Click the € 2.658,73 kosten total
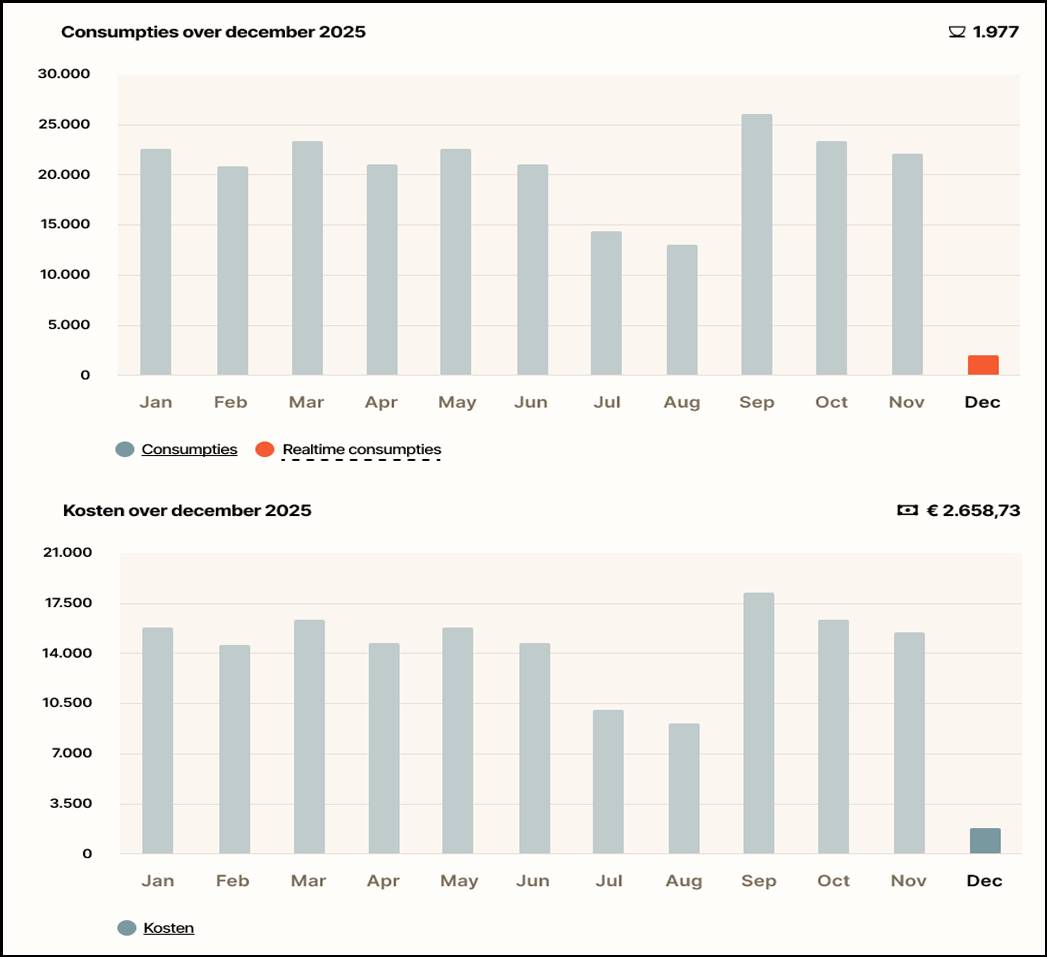1047x957 pixels. point(974,510)
